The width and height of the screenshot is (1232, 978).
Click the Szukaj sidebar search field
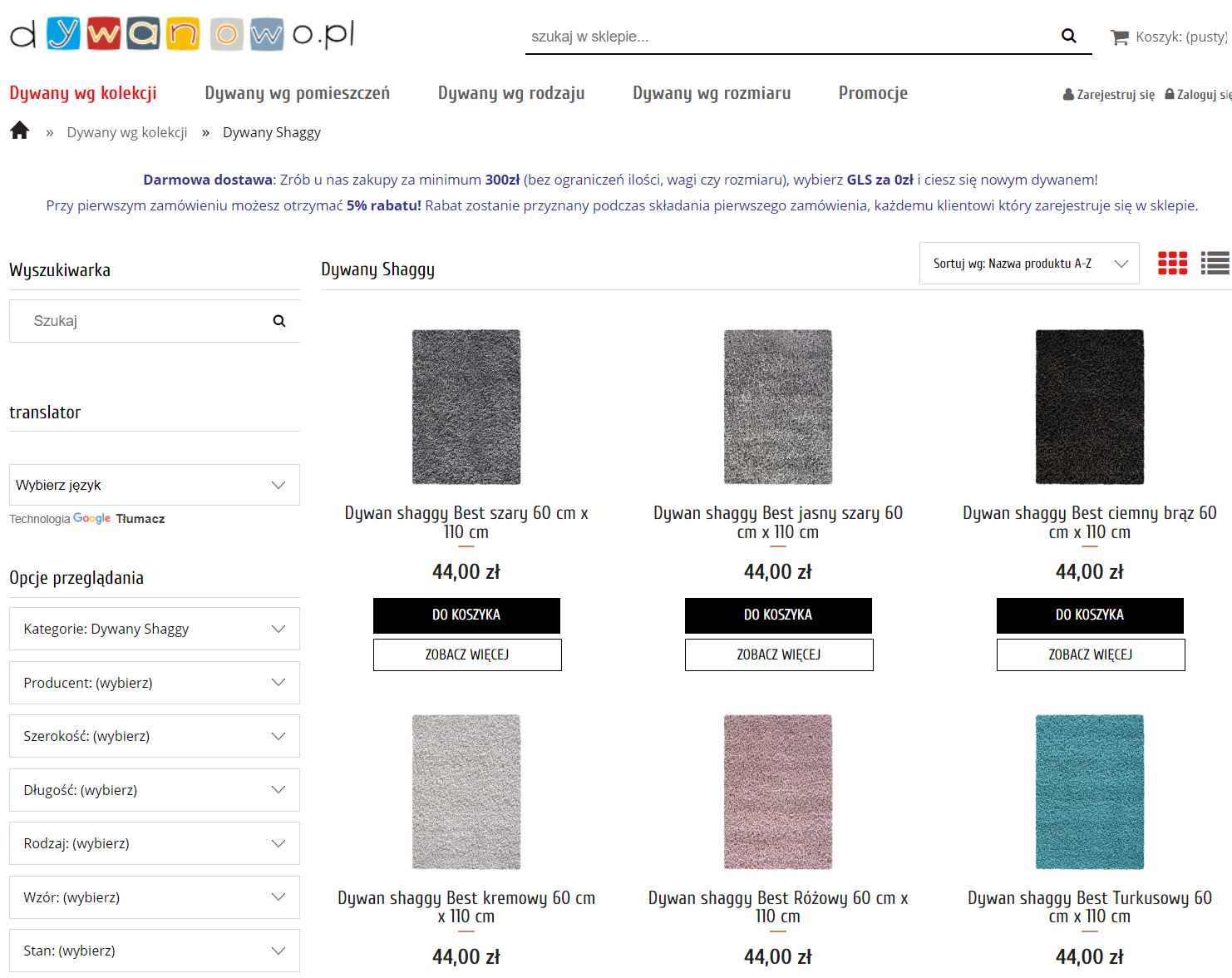(141, 321)
